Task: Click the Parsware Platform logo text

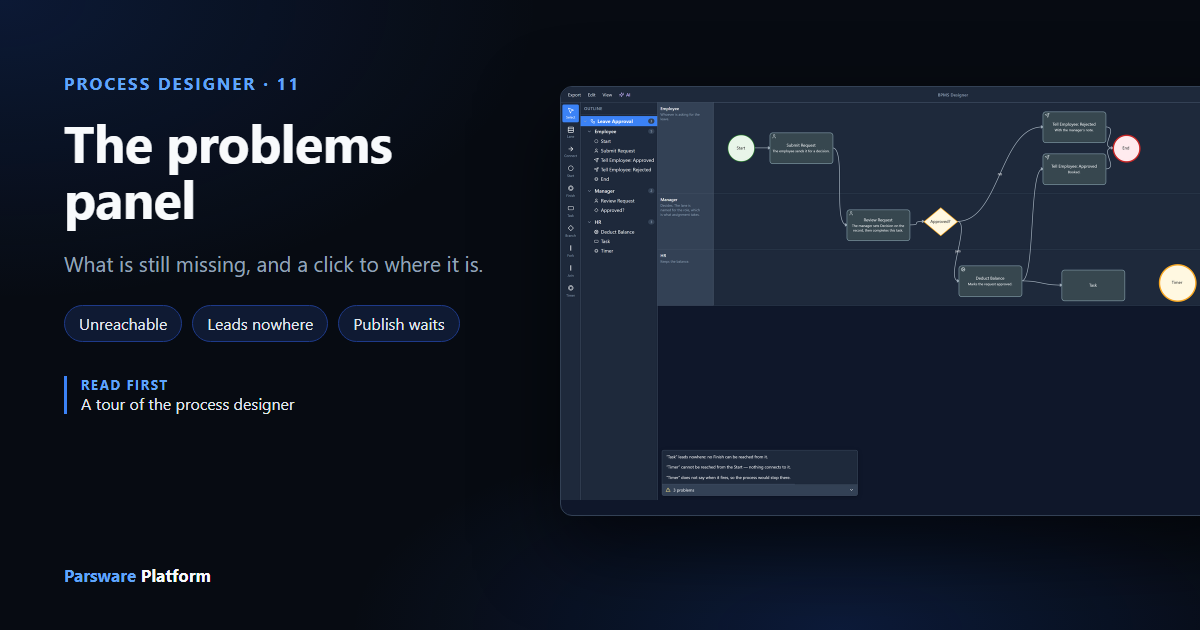Action: [x=137, y=576]
